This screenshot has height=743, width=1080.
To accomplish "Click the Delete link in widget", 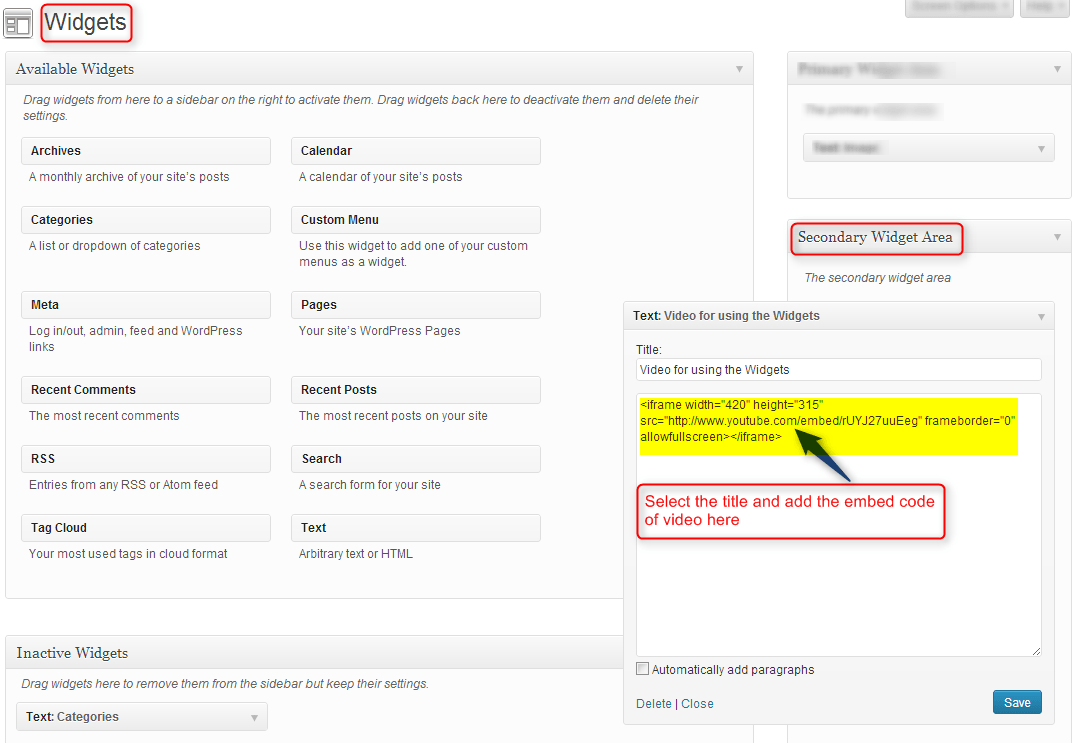I will click(654, 704).
